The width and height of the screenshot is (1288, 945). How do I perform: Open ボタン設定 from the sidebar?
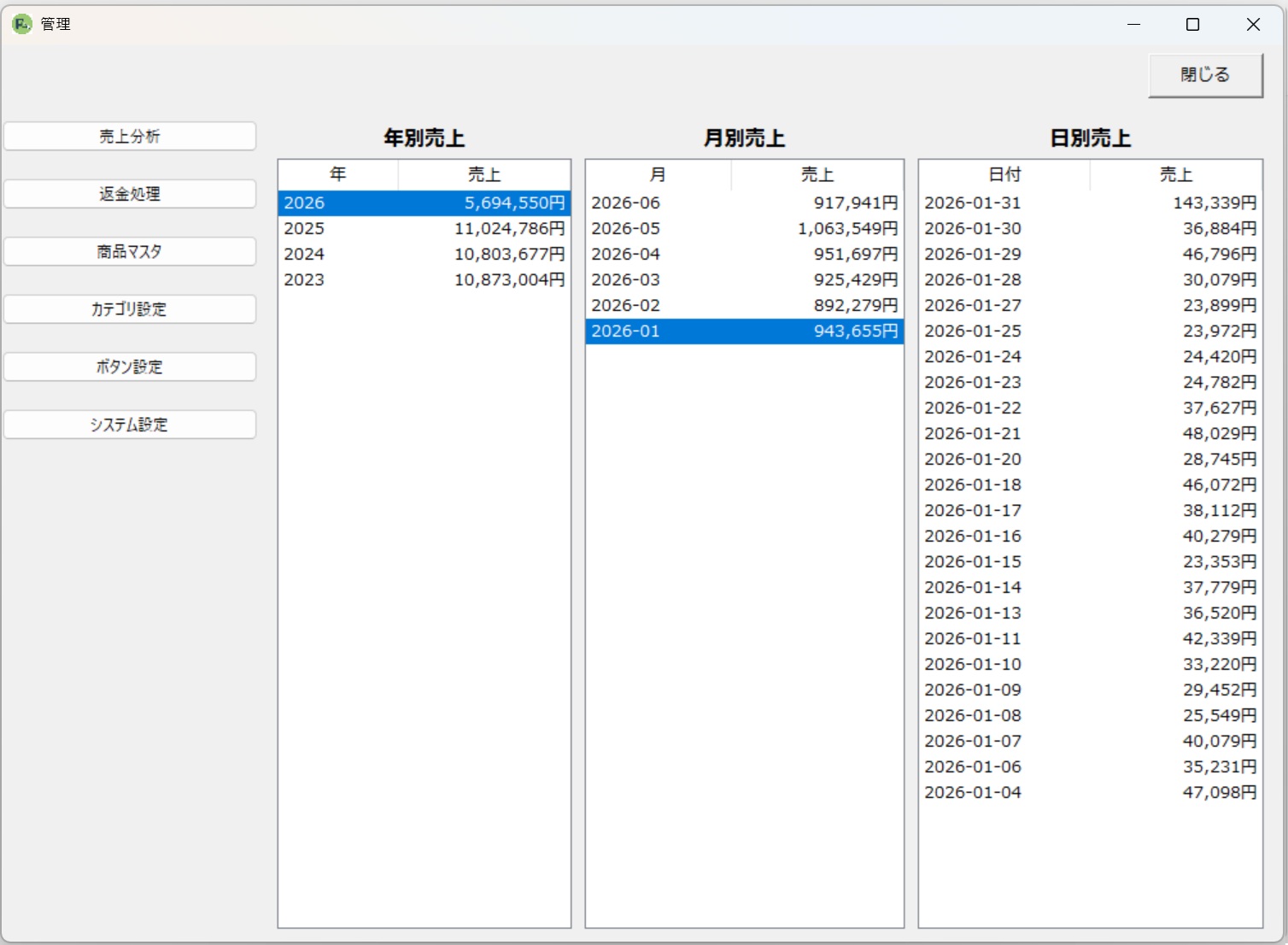(x=130, y=367)
